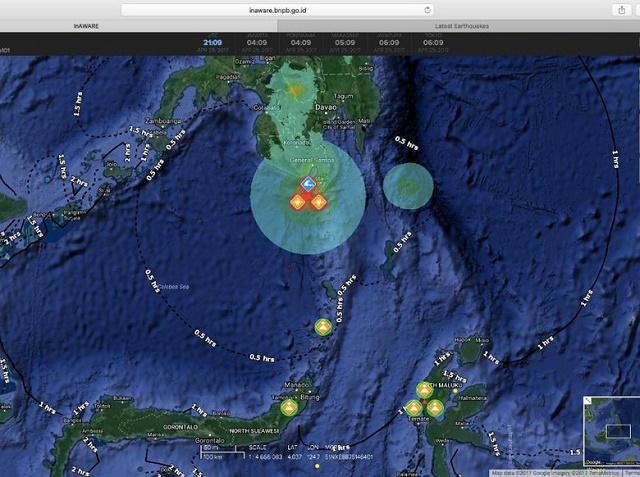Viewport: 640px width, 477px height.
Task: Click the SCALE readout 1:4 668 083
Action: (x=265, y=457)
